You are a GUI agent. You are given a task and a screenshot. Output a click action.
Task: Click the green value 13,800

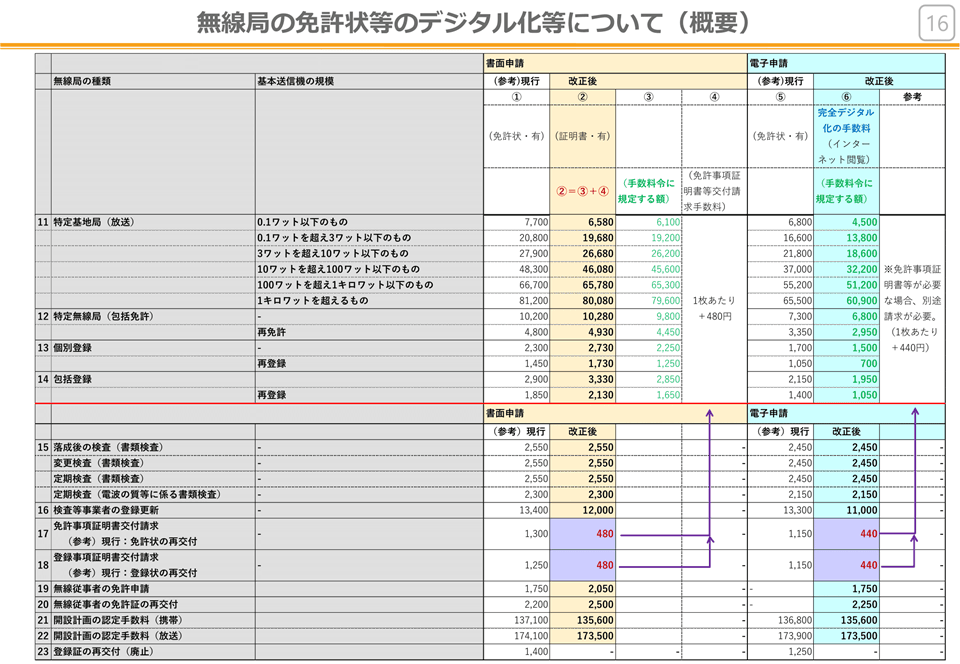tap(862, 238)
